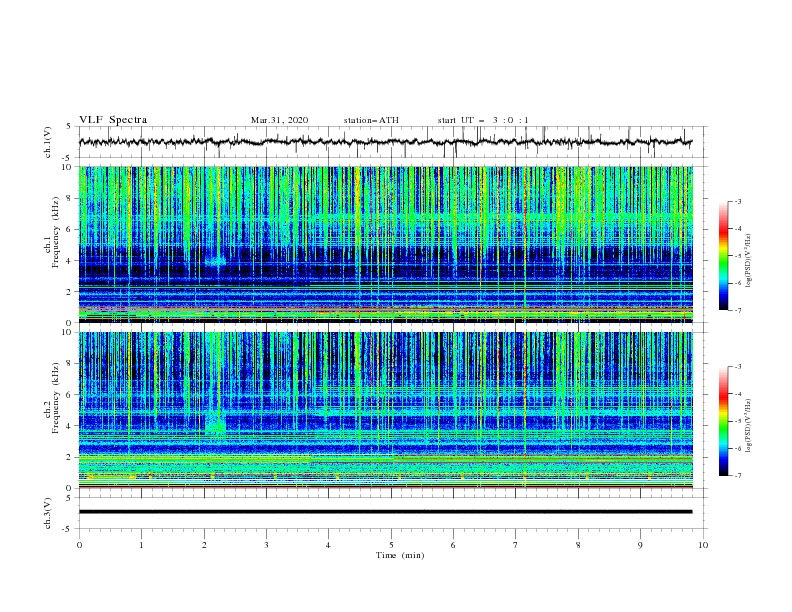Viewport: 792px width, 612px height.
Task: Click the "-3" tick on ch.1 color bar
Action: pyautogui.click(x=737, y=201)
